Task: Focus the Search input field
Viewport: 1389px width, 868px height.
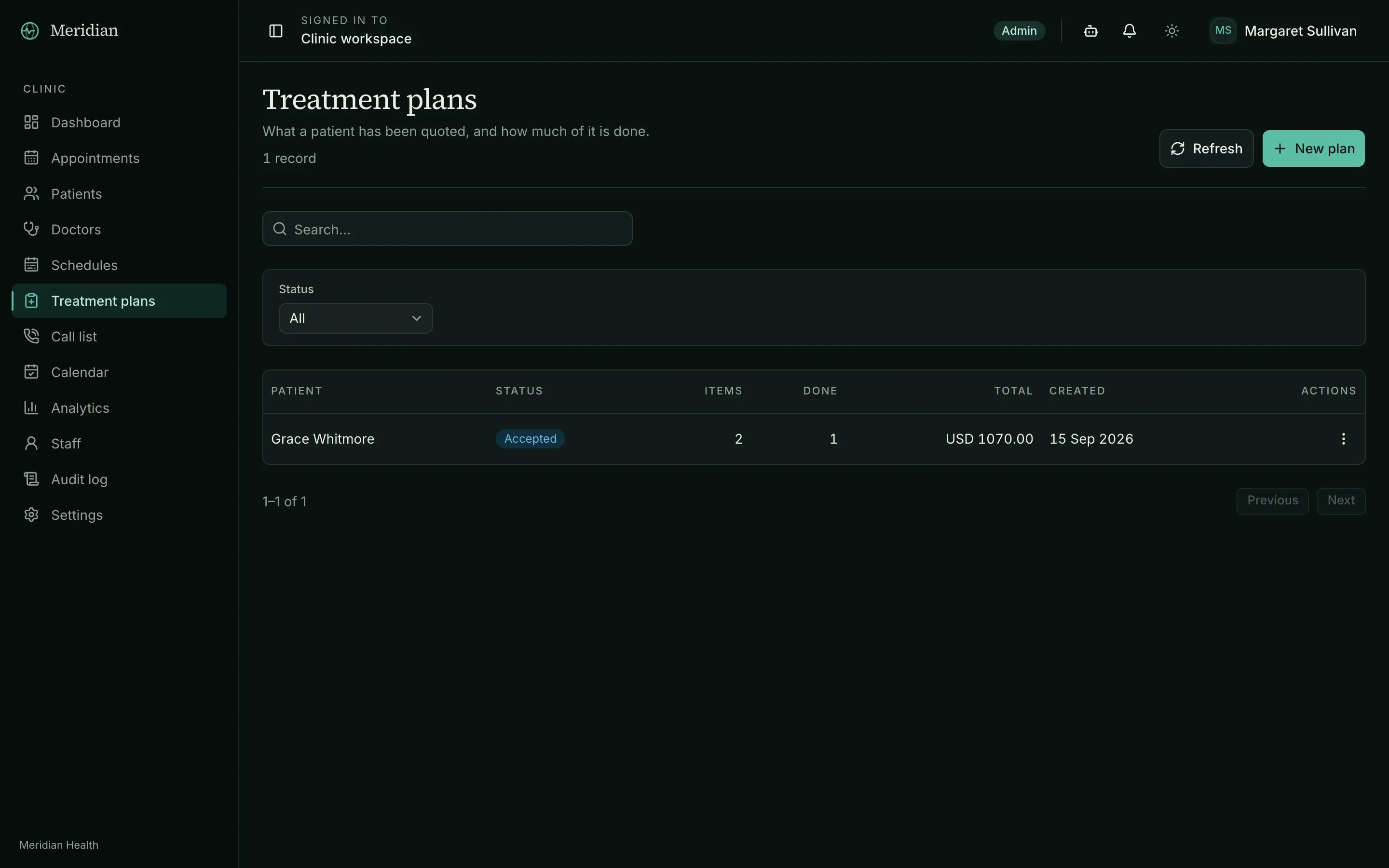Action: pos(447,229)
